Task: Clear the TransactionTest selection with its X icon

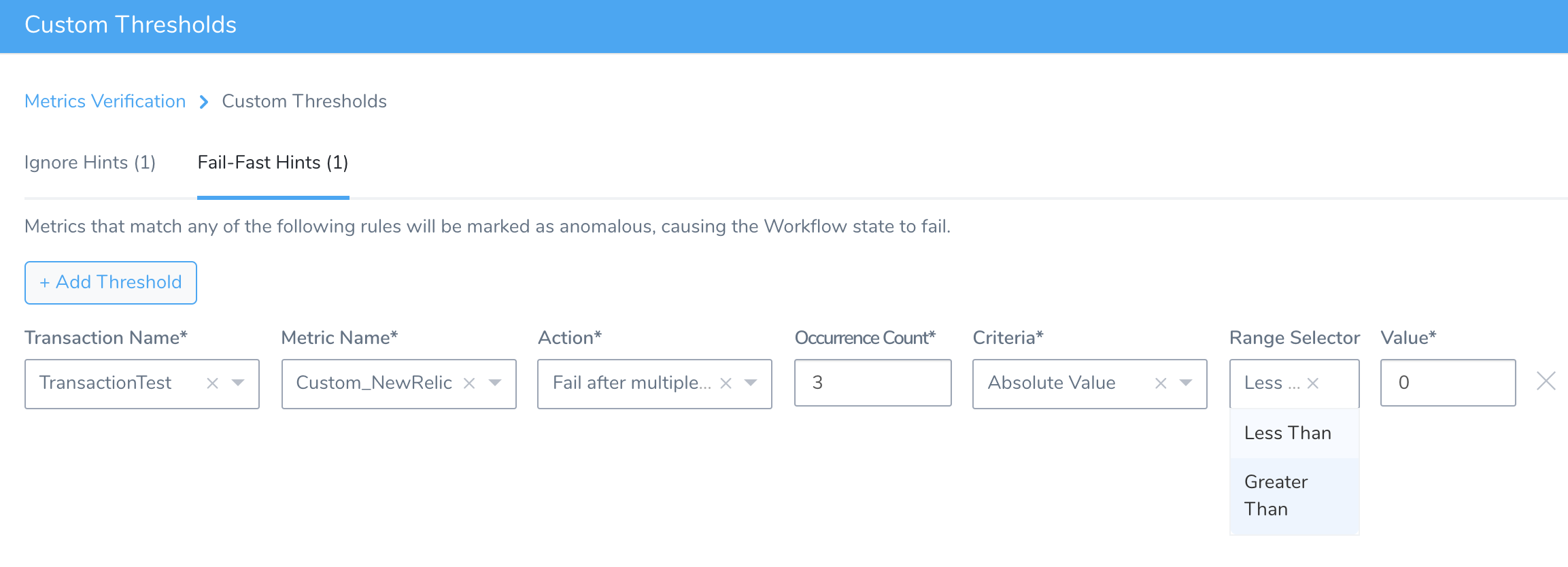Action: pyautogui.click(x=212, y=383)
